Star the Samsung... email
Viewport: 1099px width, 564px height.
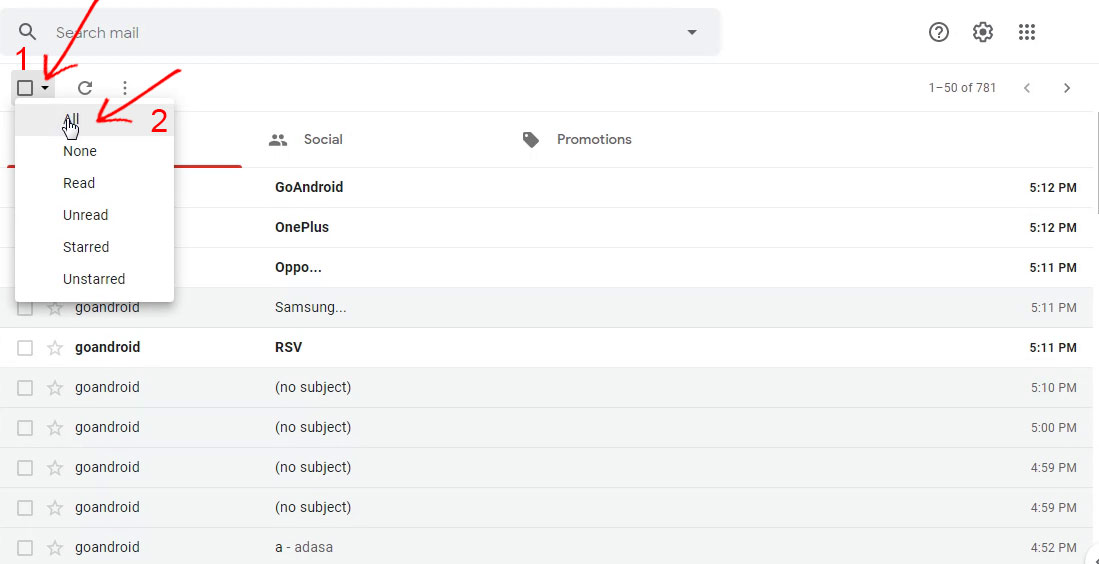point(55,308)
